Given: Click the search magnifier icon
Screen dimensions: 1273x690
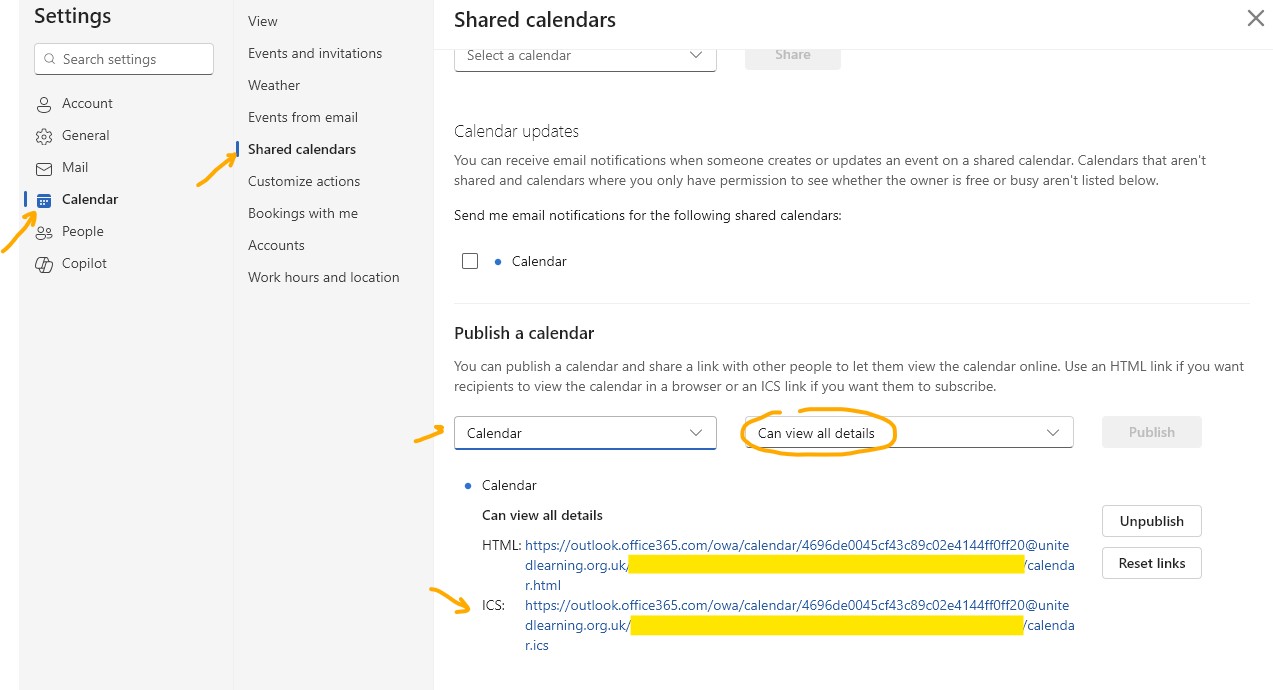Looking at the screenshot, I should (49, 59).
